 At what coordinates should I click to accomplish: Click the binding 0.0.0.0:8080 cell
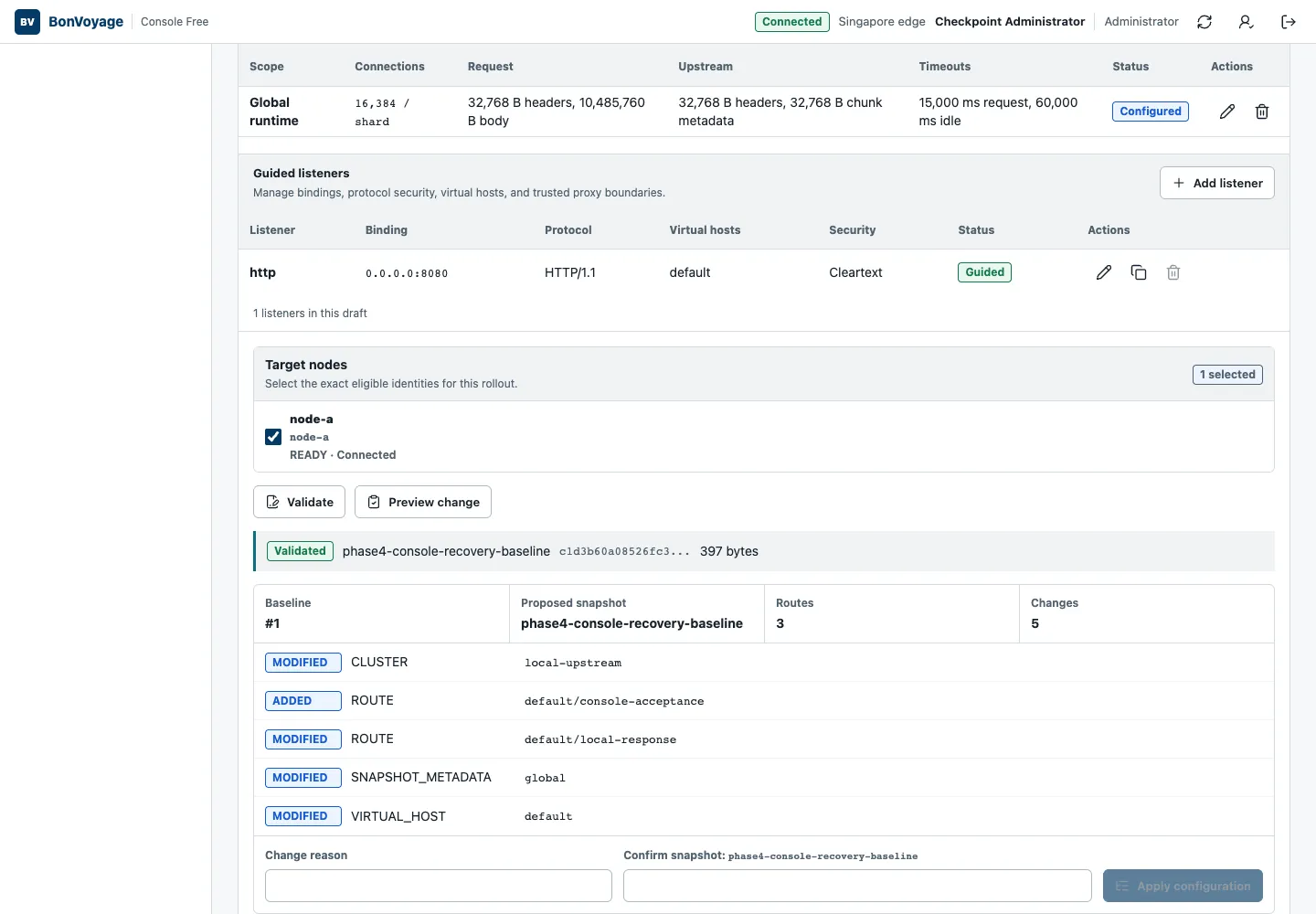pyautogui.click(x=407, y=273)
